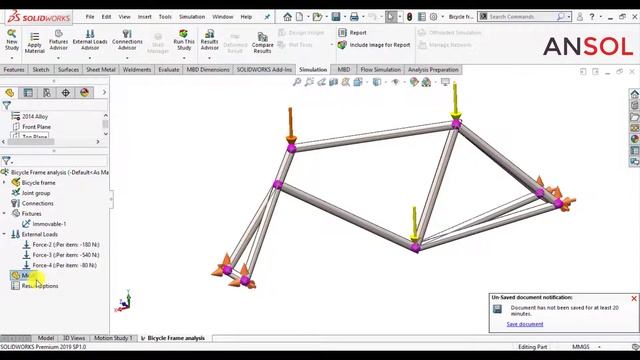Click the Home icon in the top toolbar
Image resolution: width=640 pixels, height=360 pixels.
pyautogui.click(x=287, y=17)
